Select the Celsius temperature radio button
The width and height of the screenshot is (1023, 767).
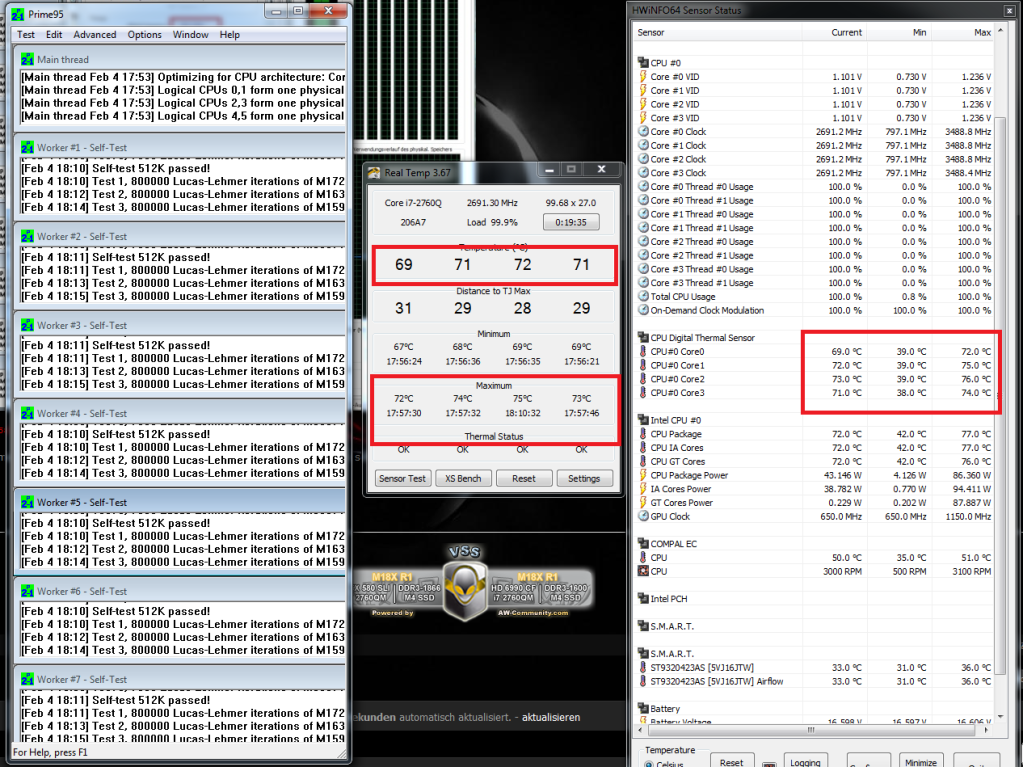pos(648,766)
